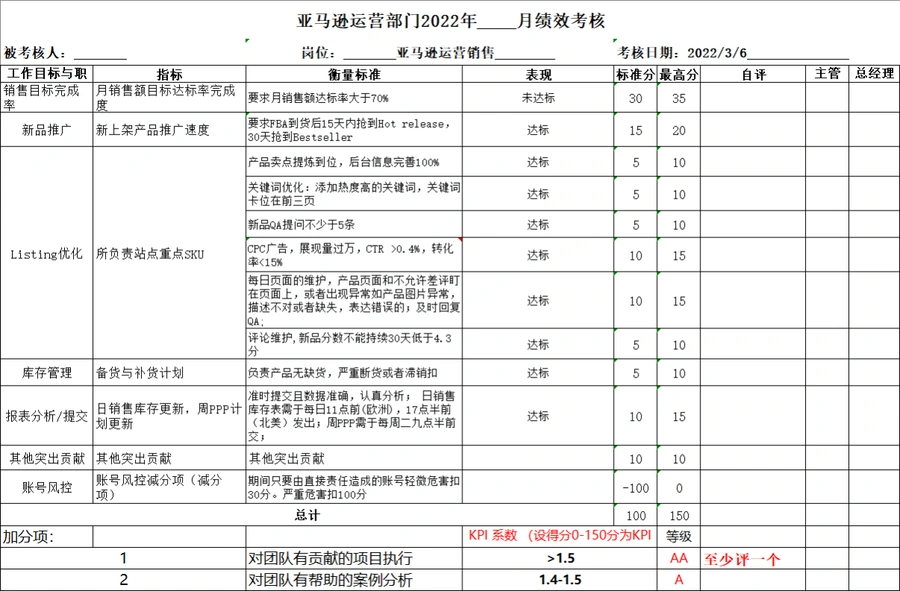This screenshot has height=591, width=900.
Task: Select the 表现 column header
Action: [x=538, y=74]
